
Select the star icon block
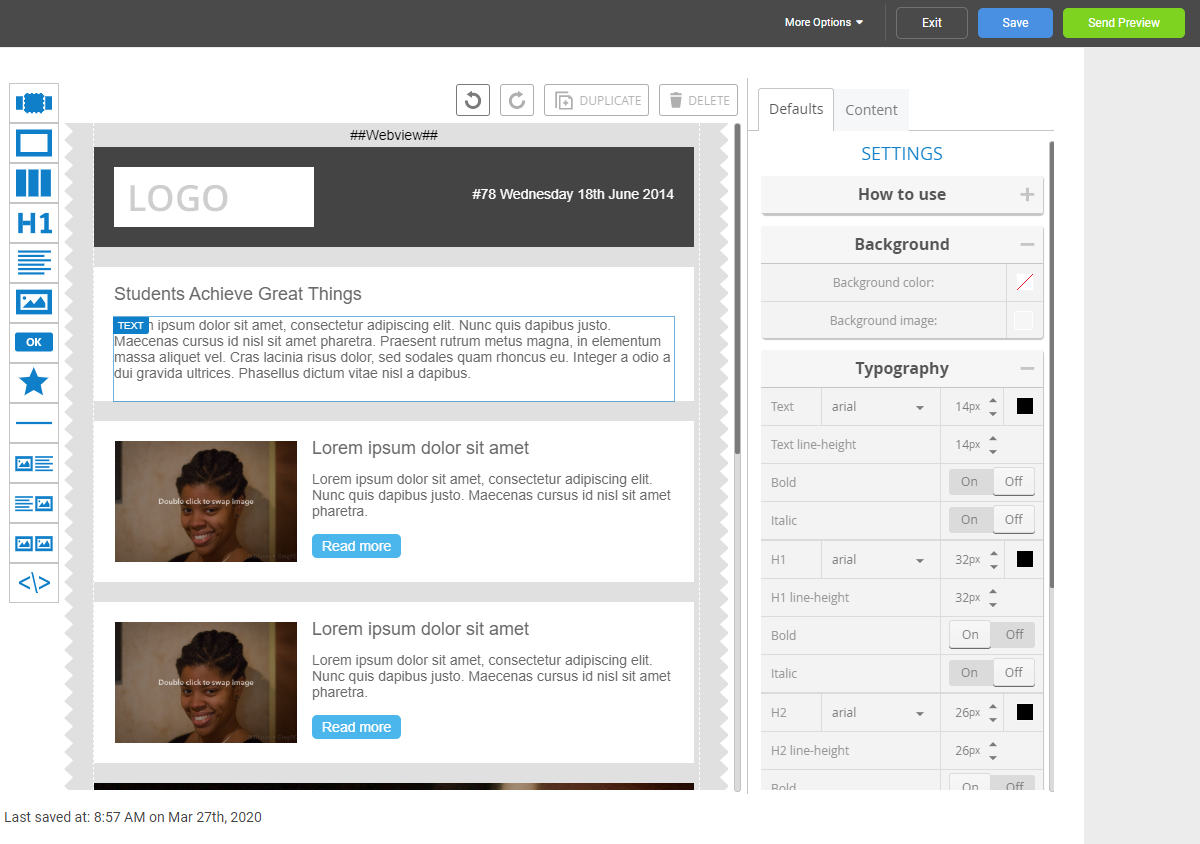point(34,382)
